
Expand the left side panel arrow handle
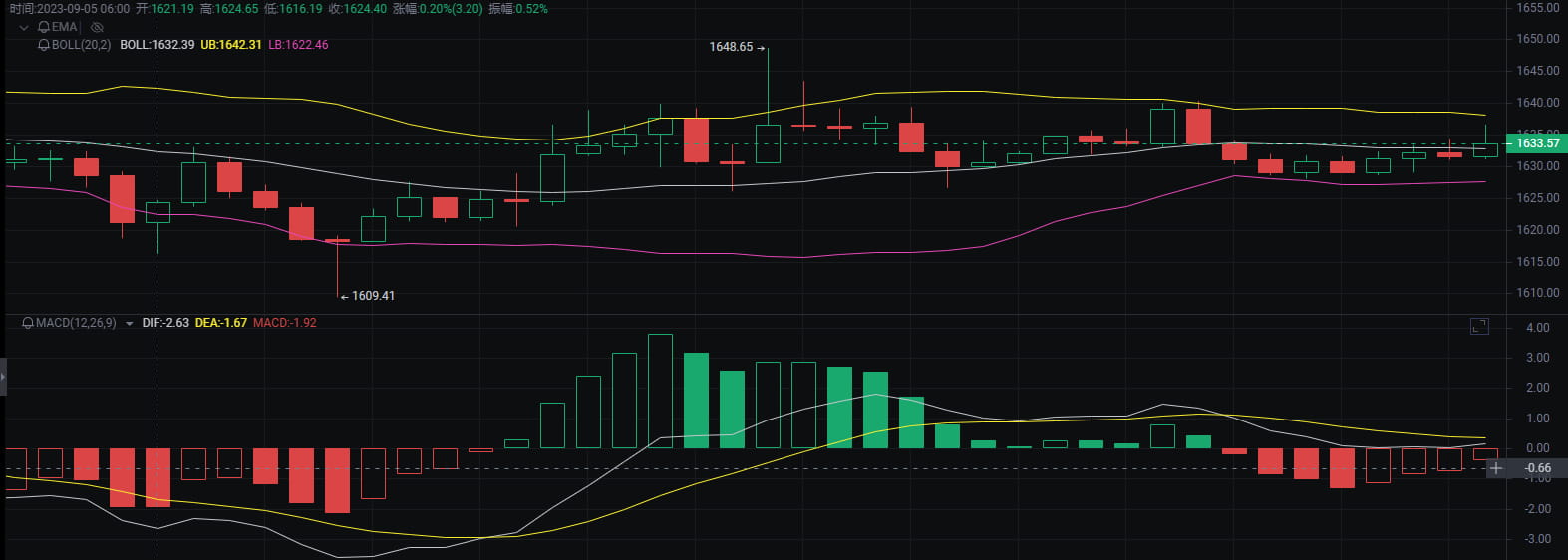coord(3,377)
